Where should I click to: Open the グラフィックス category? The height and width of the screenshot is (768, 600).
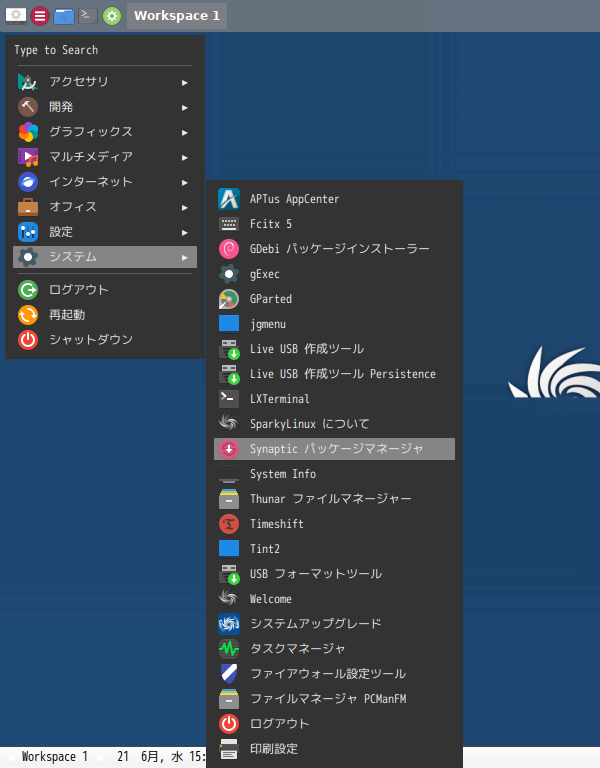[105, 132]
